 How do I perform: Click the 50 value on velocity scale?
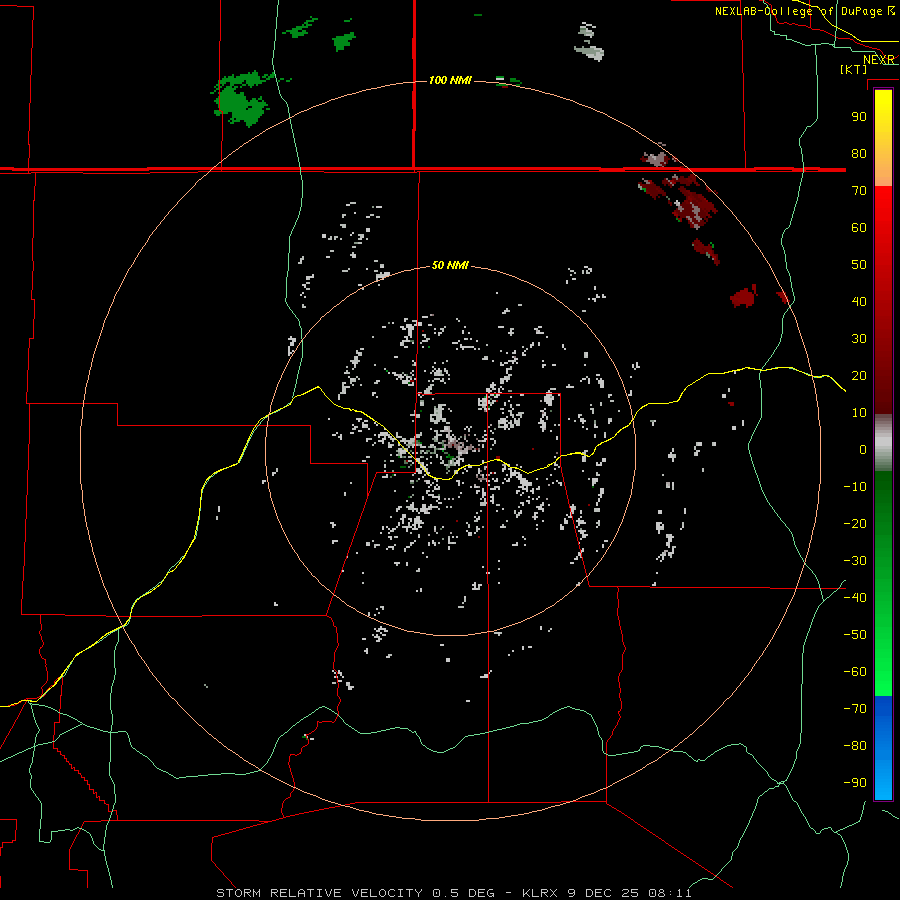(x=859, y=265)
